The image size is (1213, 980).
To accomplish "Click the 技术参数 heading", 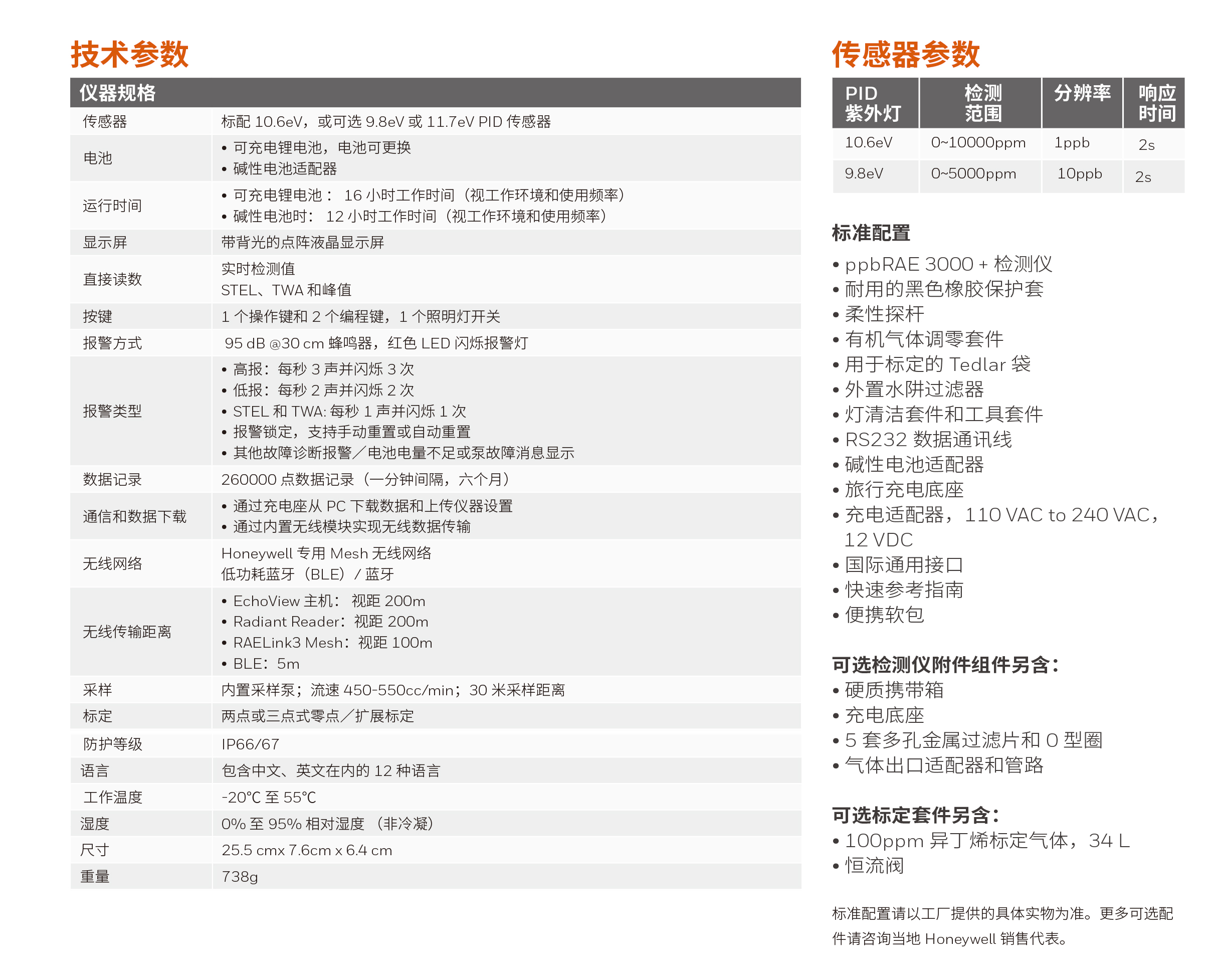I will click(x=129, y=55).
